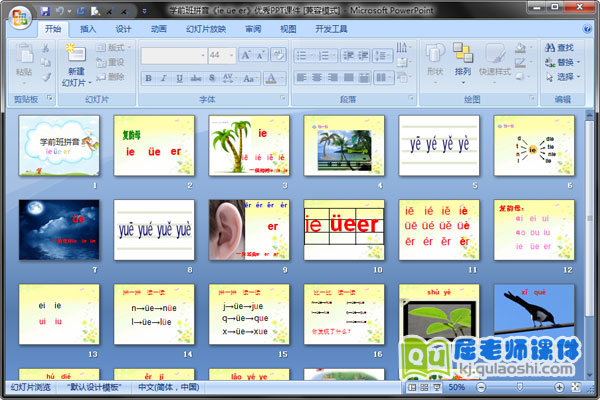
Task: Toggle Align Text Left
Action: tap(302, 78)
